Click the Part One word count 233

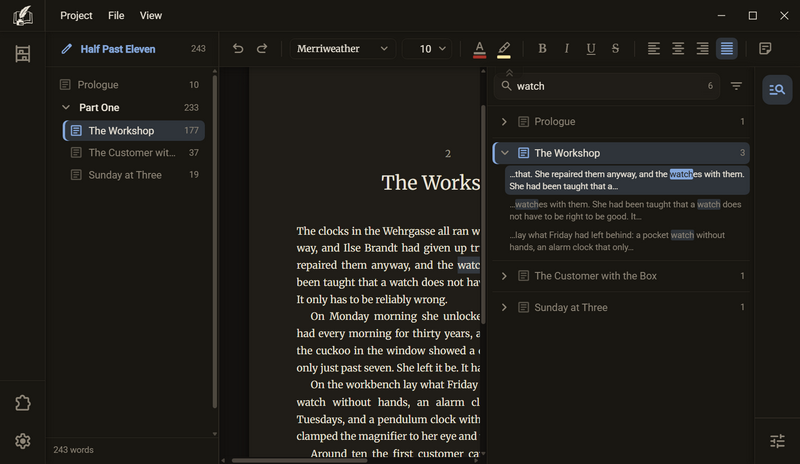point(191,107)
